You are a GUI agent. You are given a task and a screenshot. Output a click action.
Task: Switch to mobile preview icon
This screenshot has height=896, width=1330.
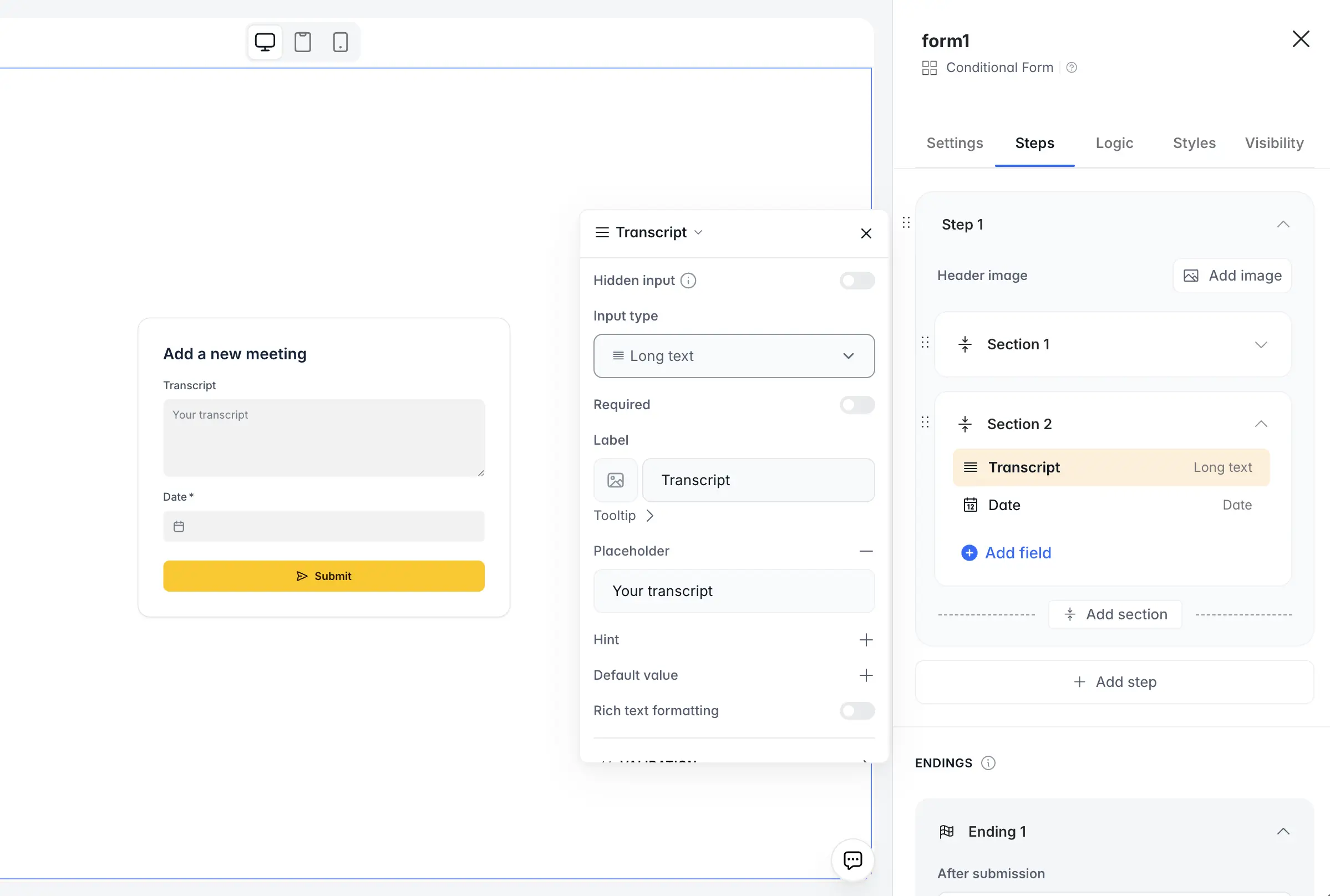coord(340,42)
